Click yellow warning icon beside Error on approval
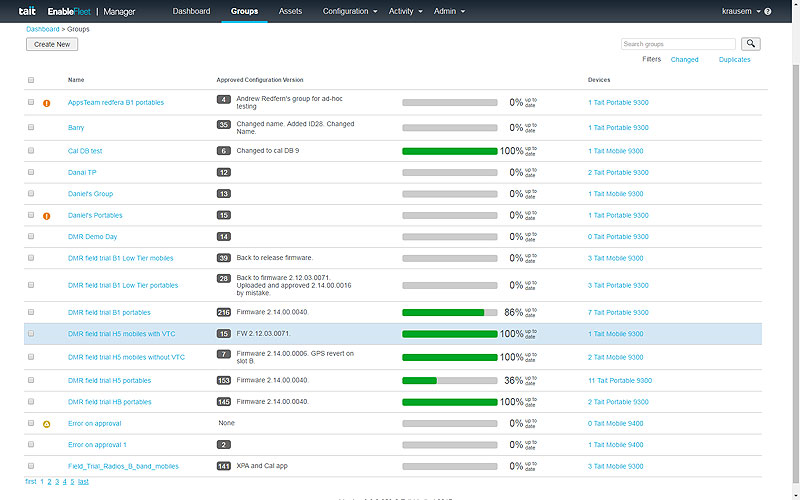800x500 pixels. click(46, 424)
